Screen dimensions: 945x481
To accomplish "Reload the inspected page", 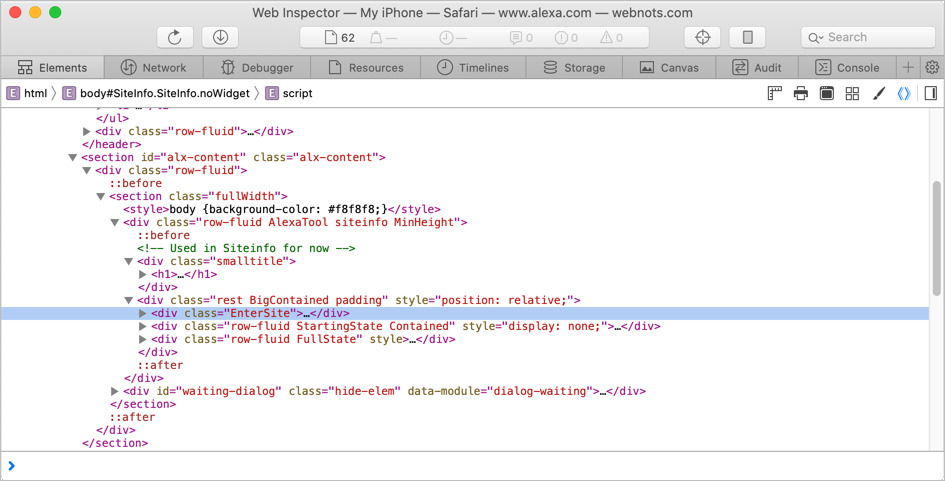I will coord(175,37).
